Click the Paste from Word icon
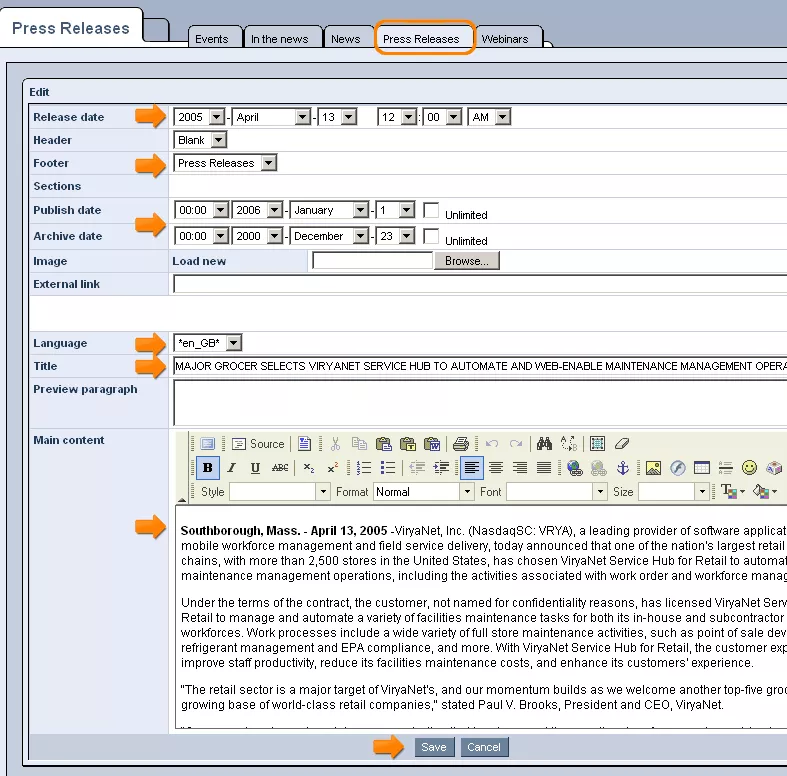Viewport: 787px width, 776px height. pos(432,444)
